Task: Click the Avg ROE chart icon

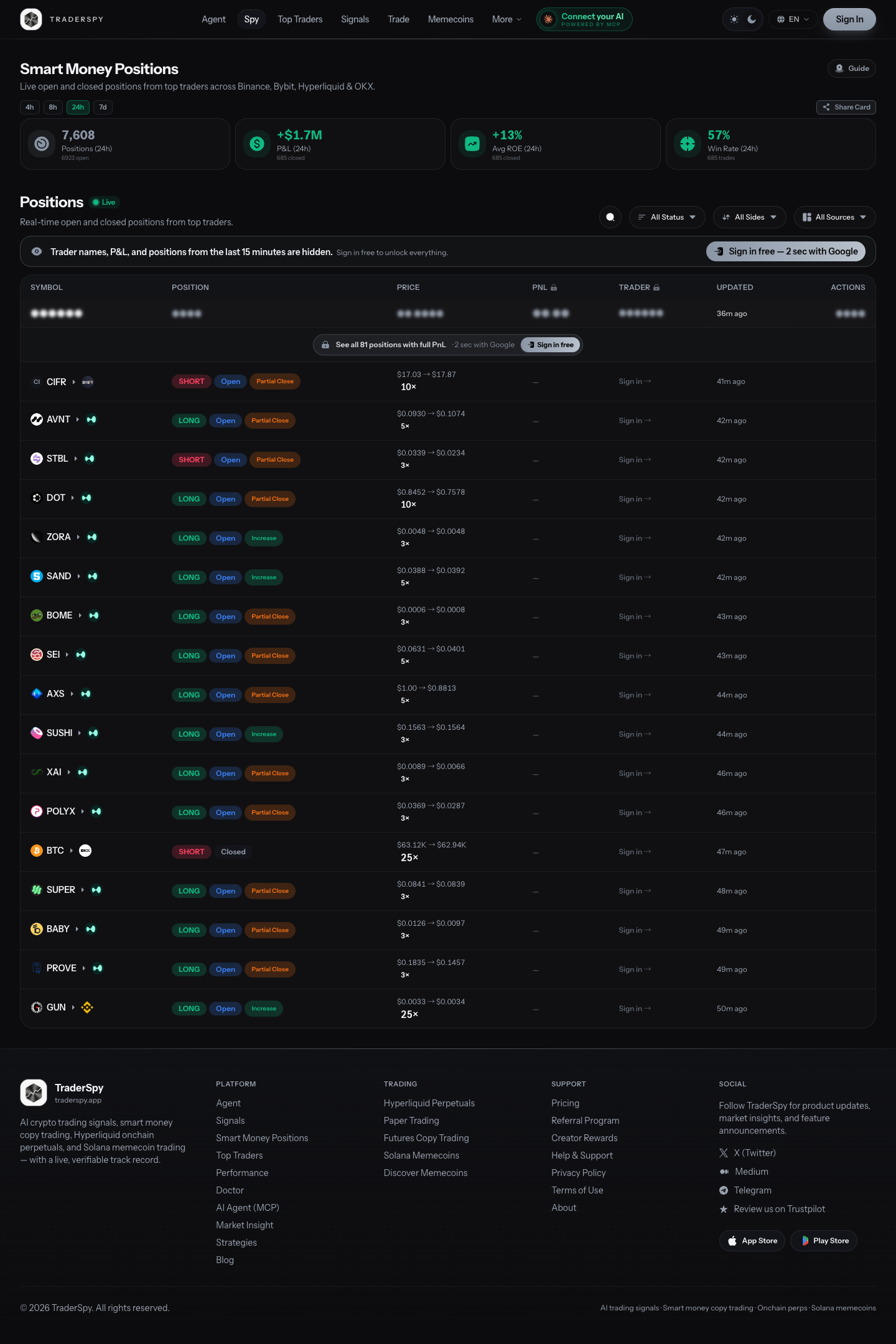Action: pyautogui.click(x=472, y=144)
